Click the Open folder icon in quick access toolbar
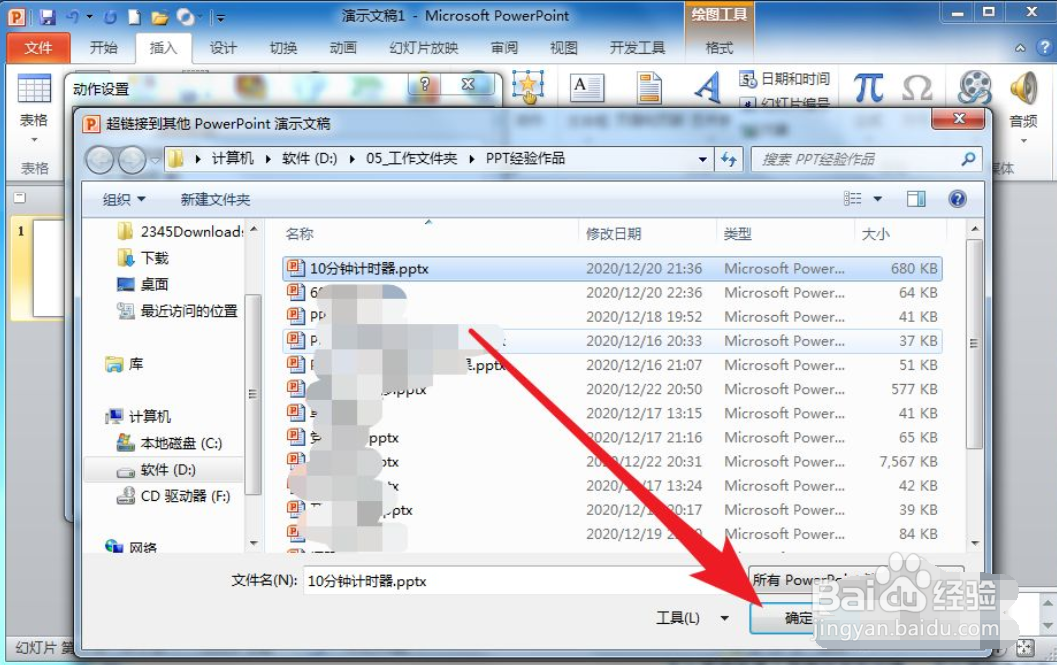This screenshot has width=1057, height=665. (x=160, y=17)
